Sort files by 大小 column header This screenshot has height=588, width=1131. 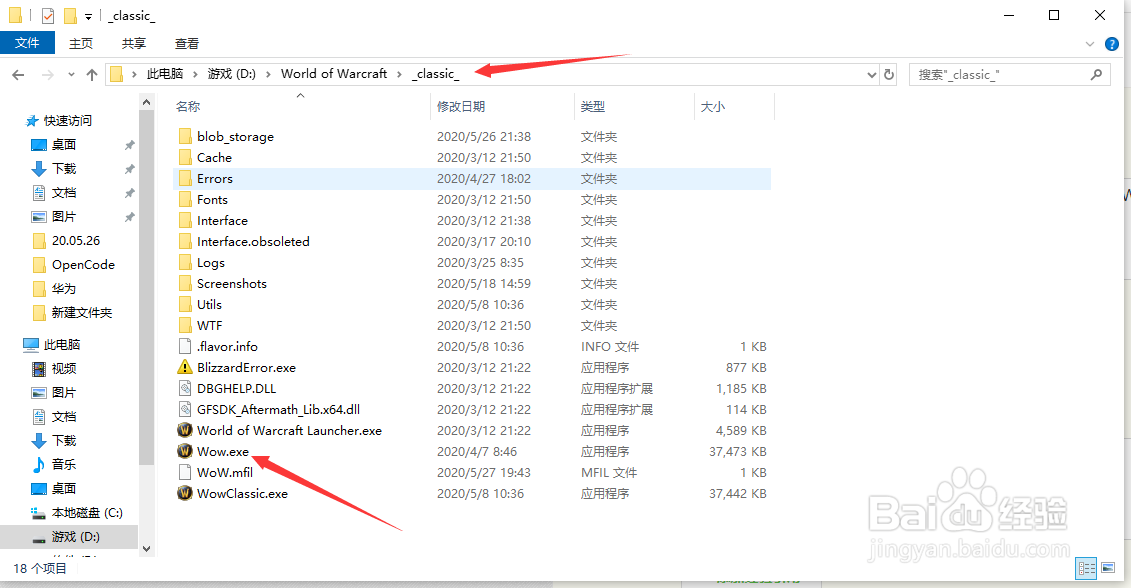713,107
